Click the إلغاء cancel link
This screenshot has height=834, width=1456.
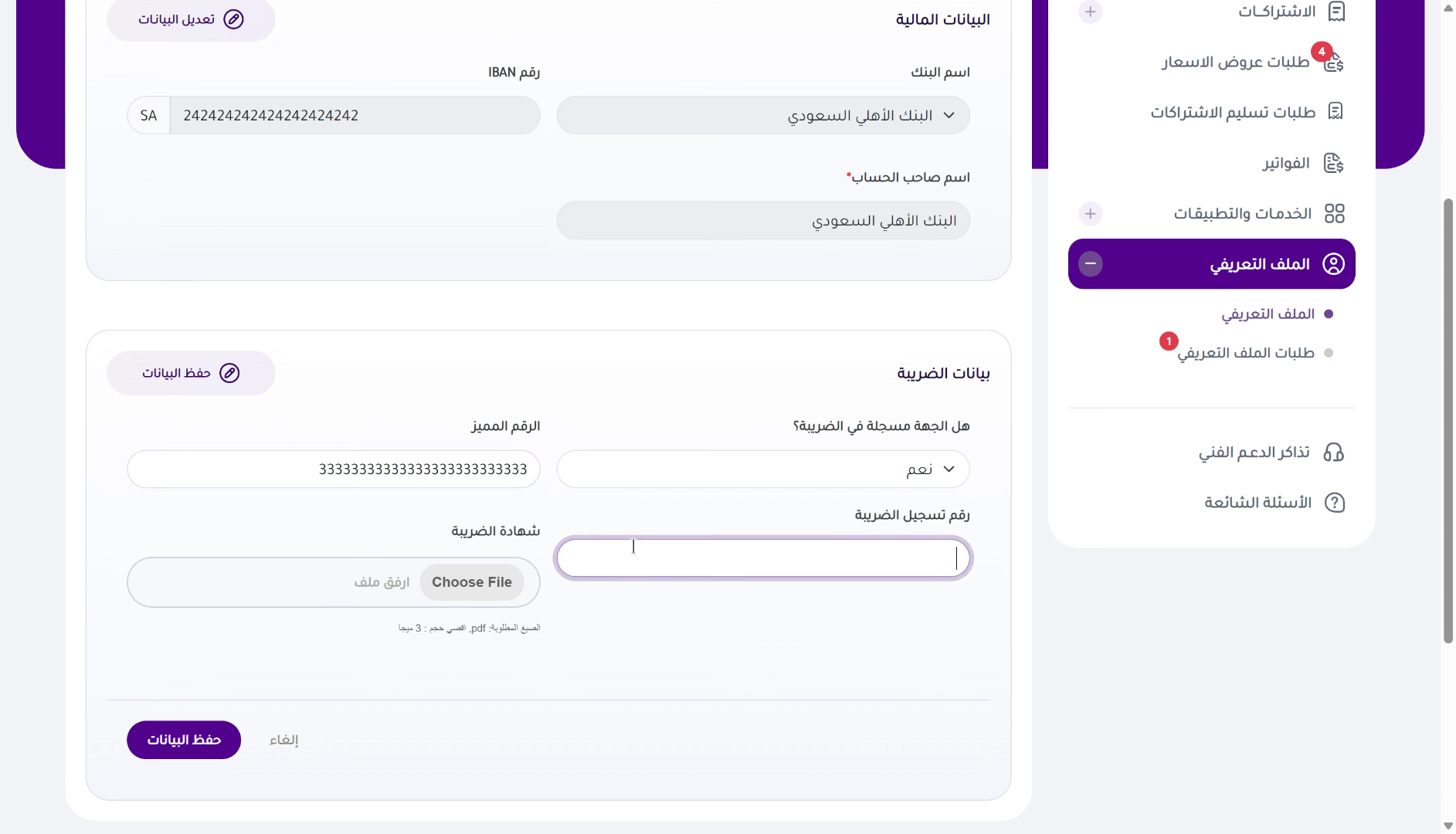pos(283,739)
